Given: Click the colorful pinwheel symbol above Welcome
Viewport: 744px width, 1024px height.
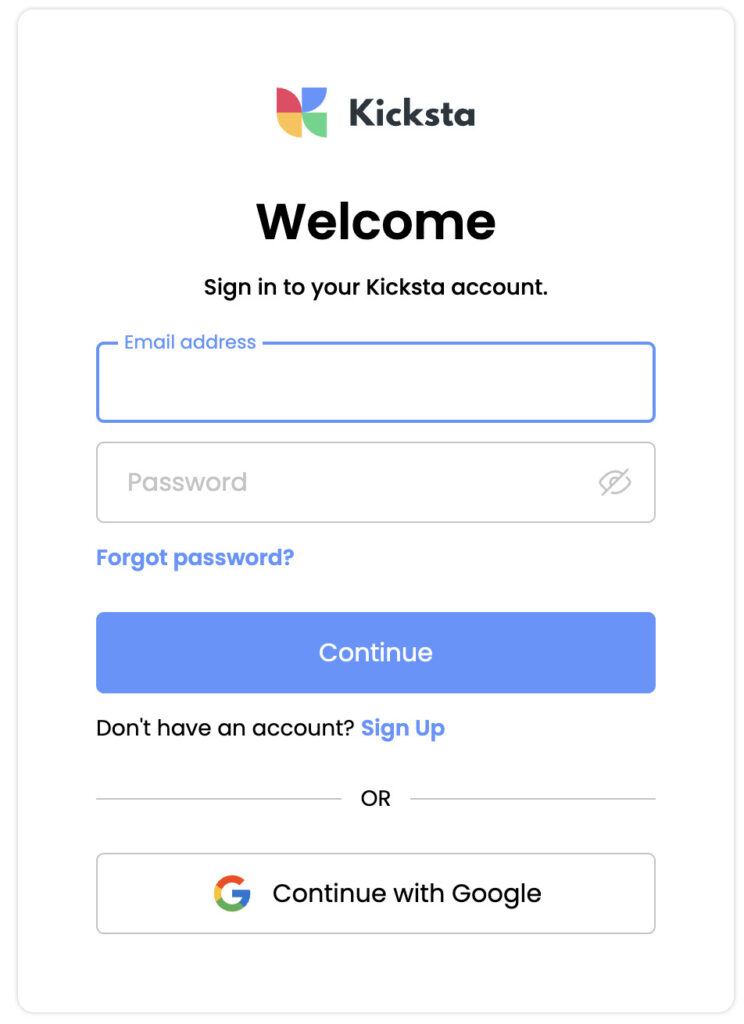Looking at the screenshot, I should pos(300,110).
